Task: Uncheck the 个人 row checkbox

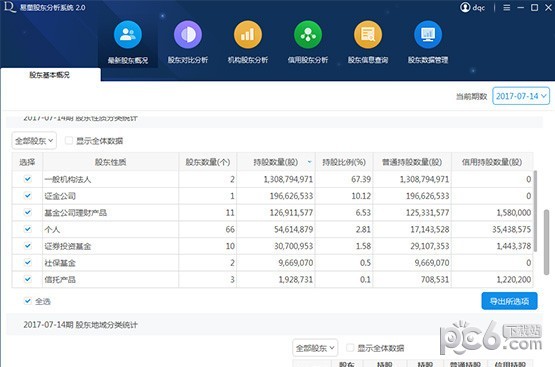Action: [x=28, y=229]
